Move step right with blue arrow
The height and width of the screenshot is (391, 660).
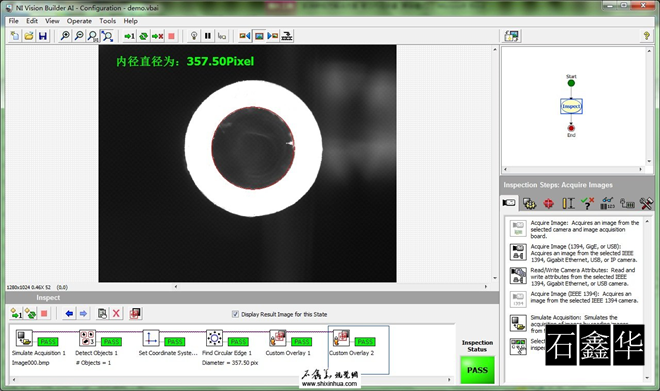point(83,314)
